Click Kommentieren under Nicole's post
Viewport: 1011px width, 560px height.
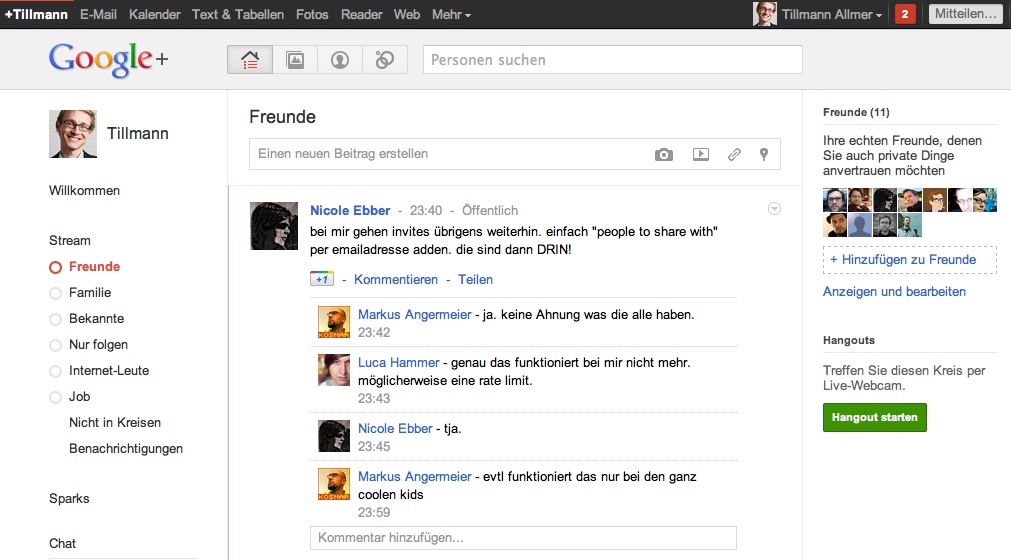396,280
